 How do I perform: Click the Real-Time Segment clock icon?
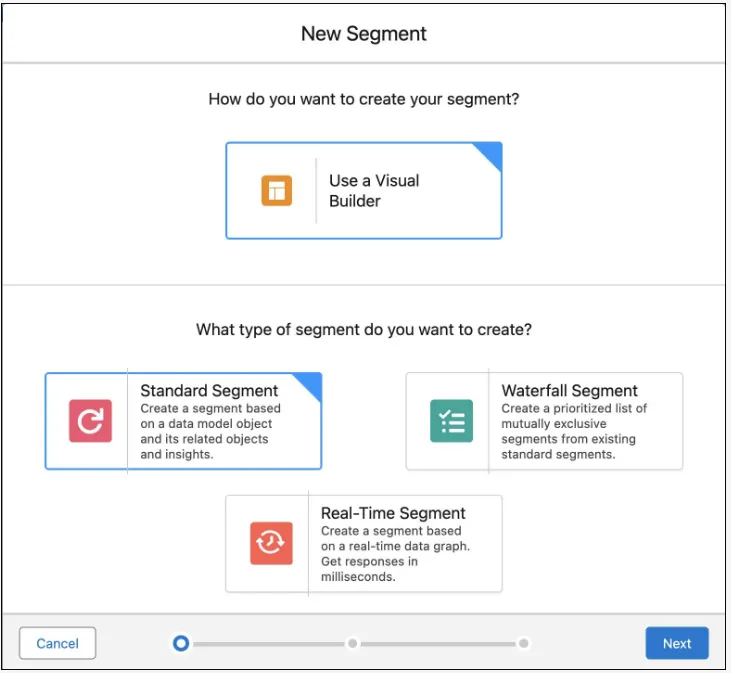click(271, 543)
